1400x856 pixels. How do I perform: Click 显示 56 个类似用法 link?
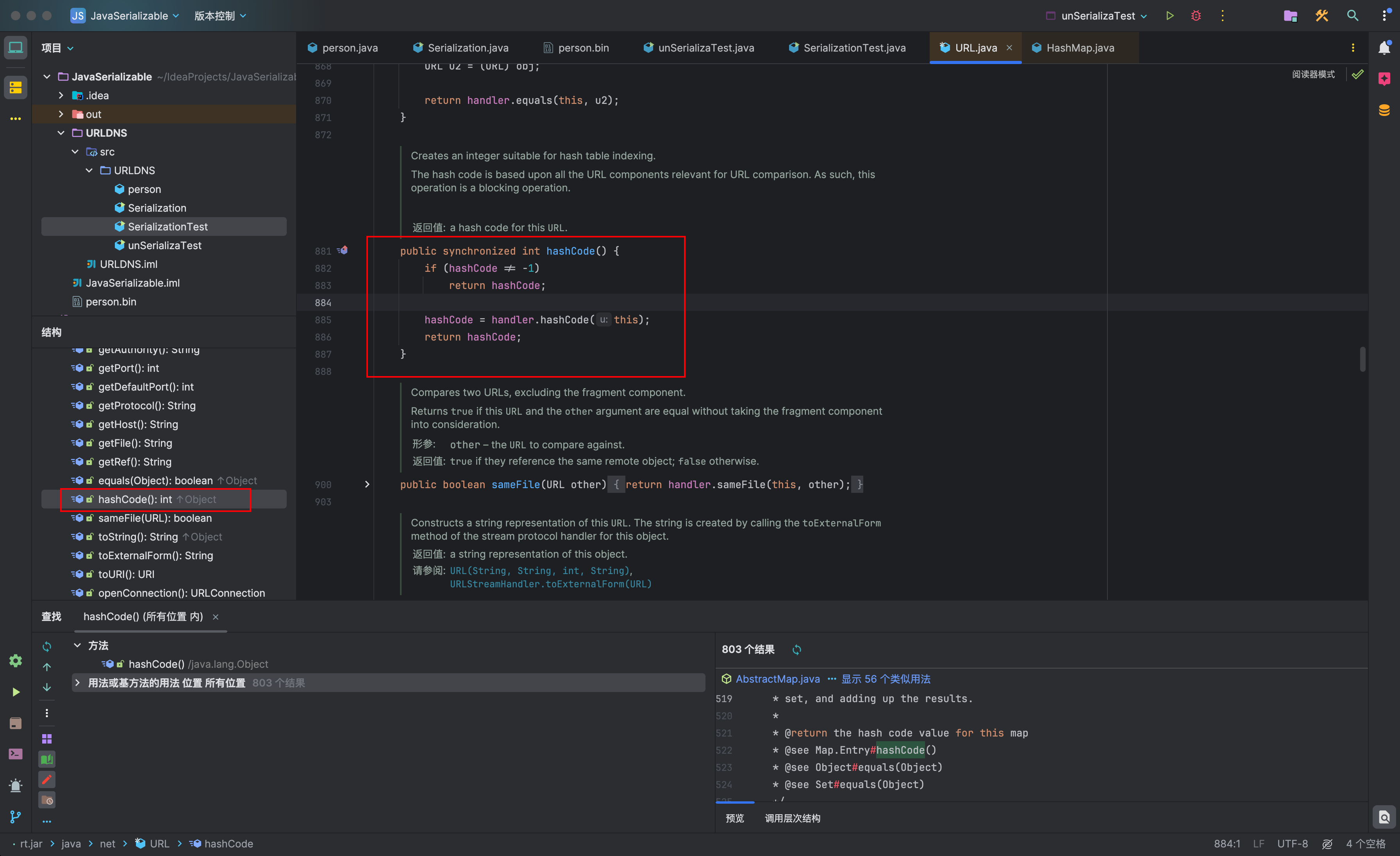(x=885, y=679)
